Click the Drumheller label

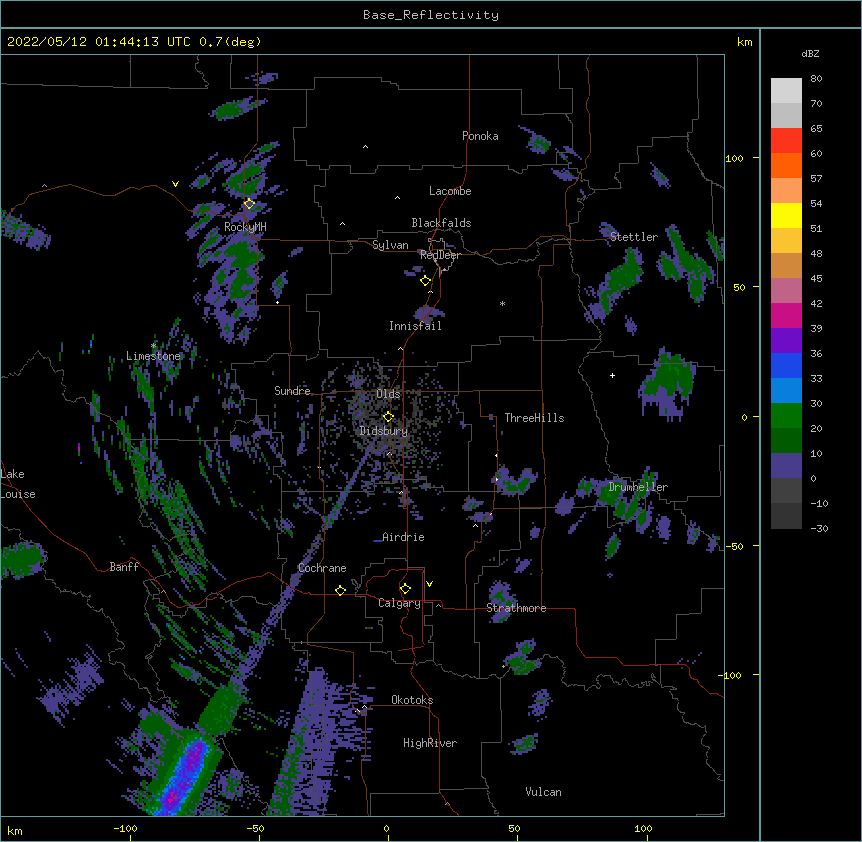point(638,487)
